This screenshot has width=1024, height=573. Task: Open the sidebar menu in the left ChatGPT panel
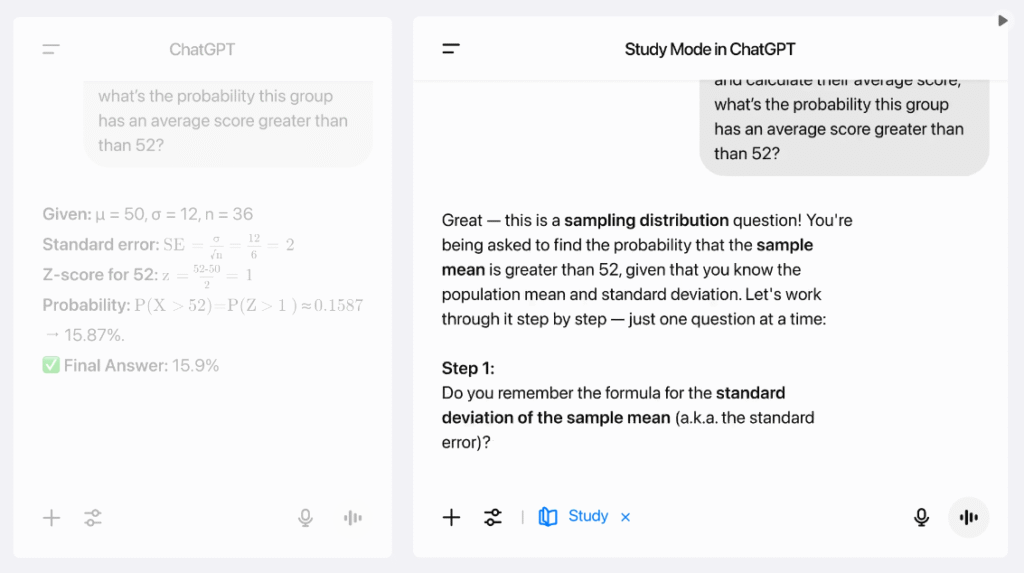(51, 49)
